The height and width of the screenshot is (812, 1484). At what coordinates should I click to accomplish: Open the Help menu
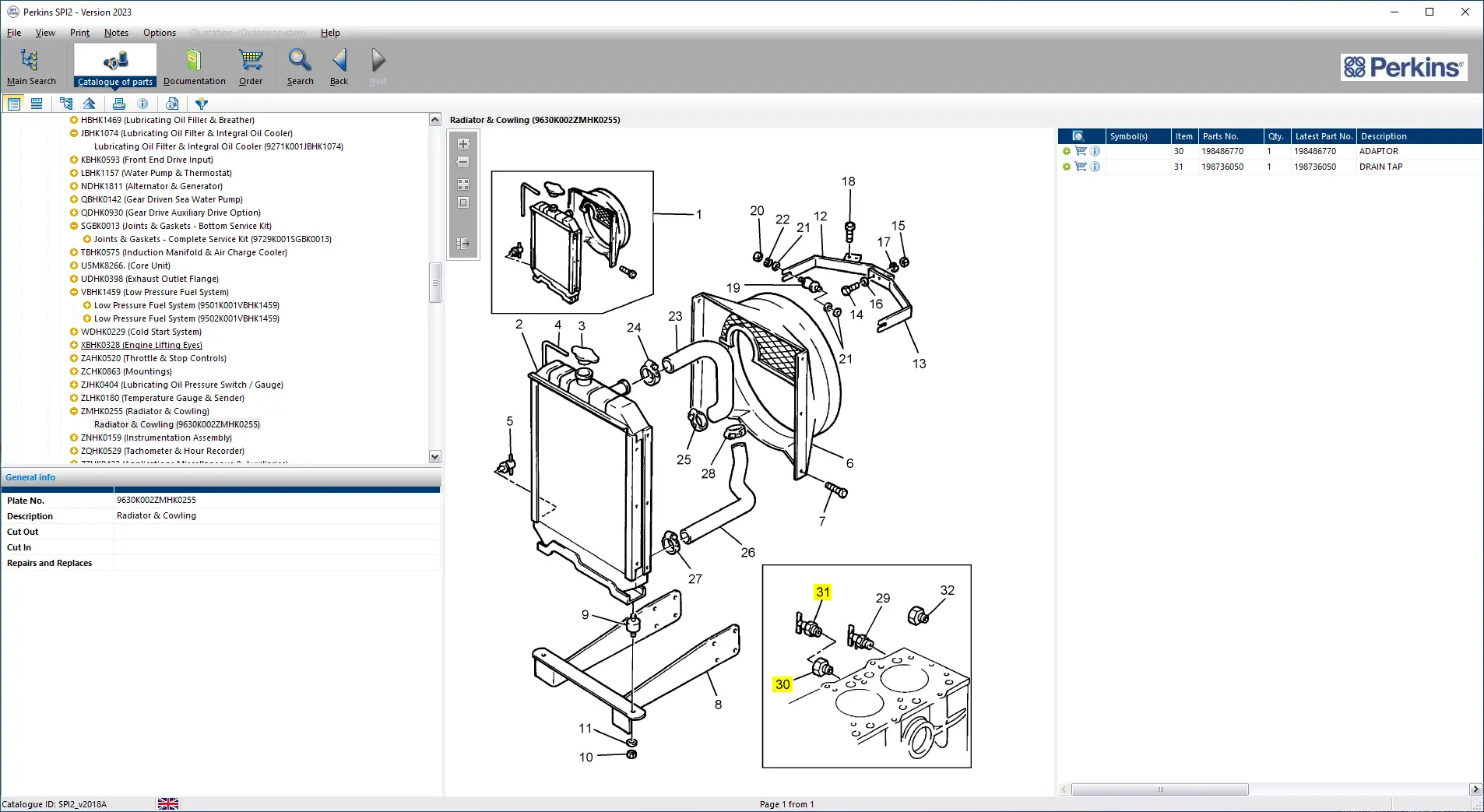(330, 33)
